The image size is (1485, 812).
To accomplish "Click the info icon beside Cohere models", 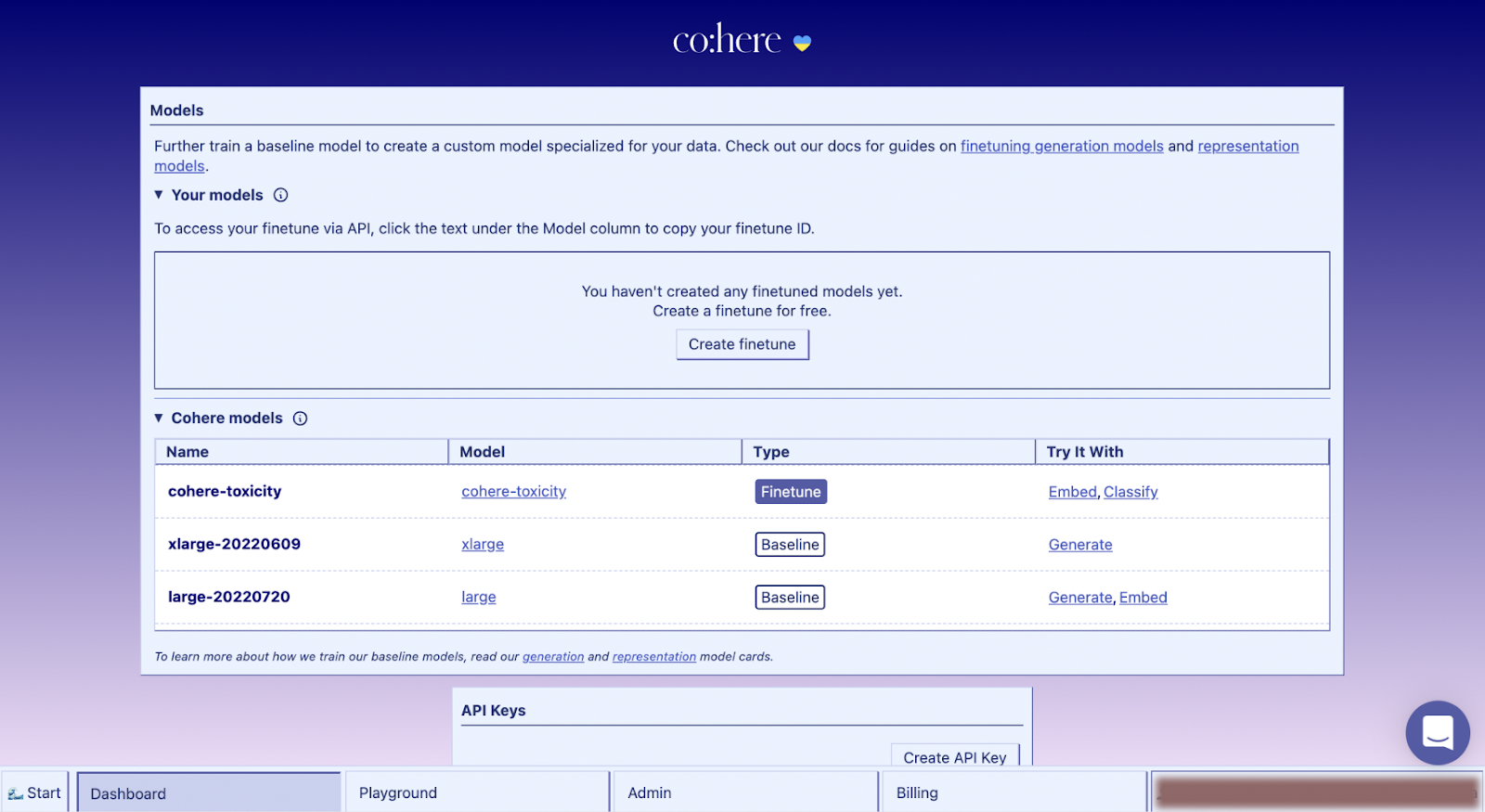I will coord(300,419).
